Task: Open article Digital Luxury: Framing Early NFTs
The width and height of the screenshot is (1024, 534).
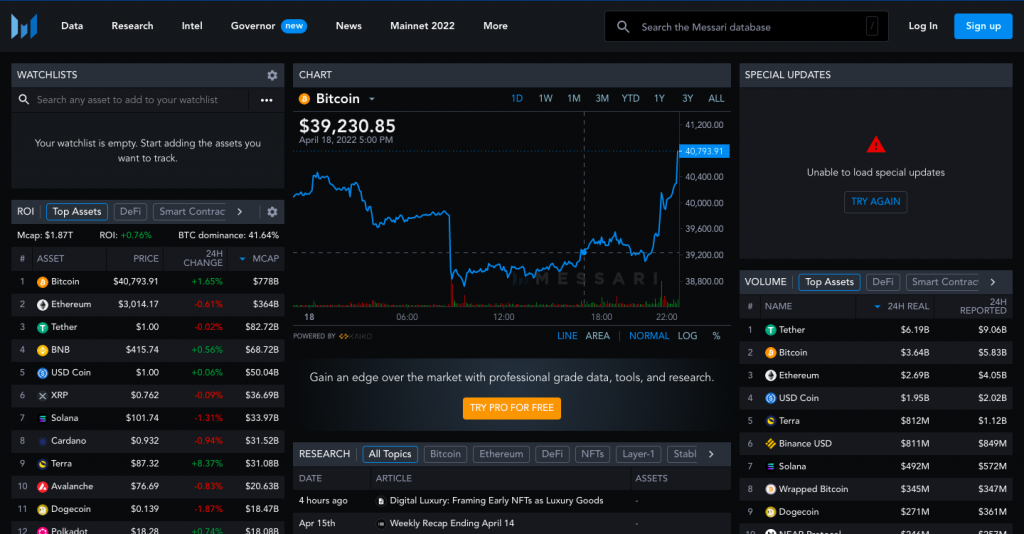Action: coord(496,501)
